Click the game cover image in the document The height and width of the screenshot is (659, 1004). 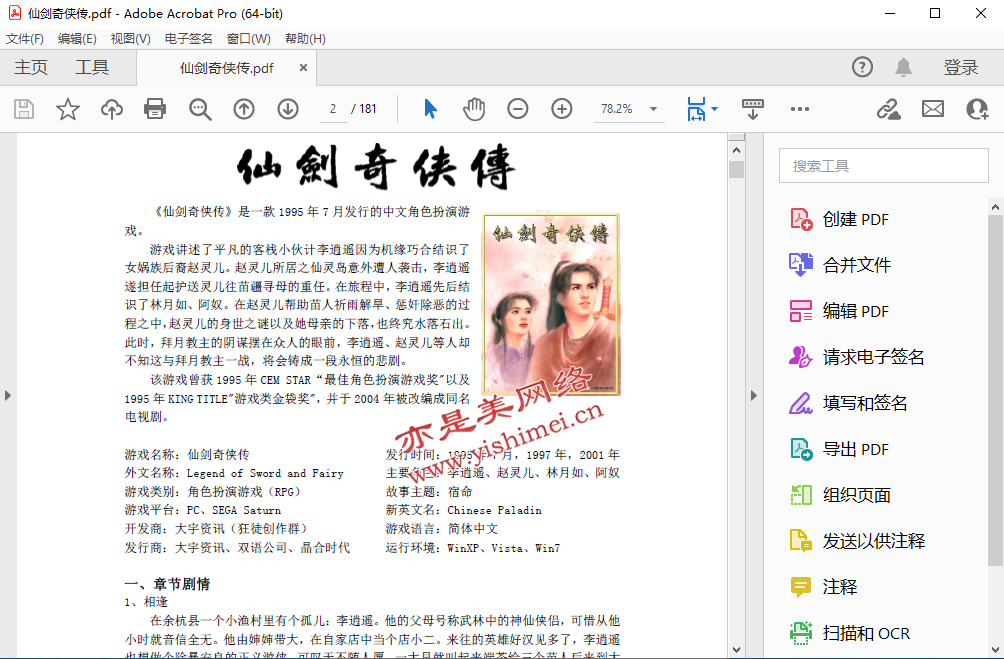[551, 304]
